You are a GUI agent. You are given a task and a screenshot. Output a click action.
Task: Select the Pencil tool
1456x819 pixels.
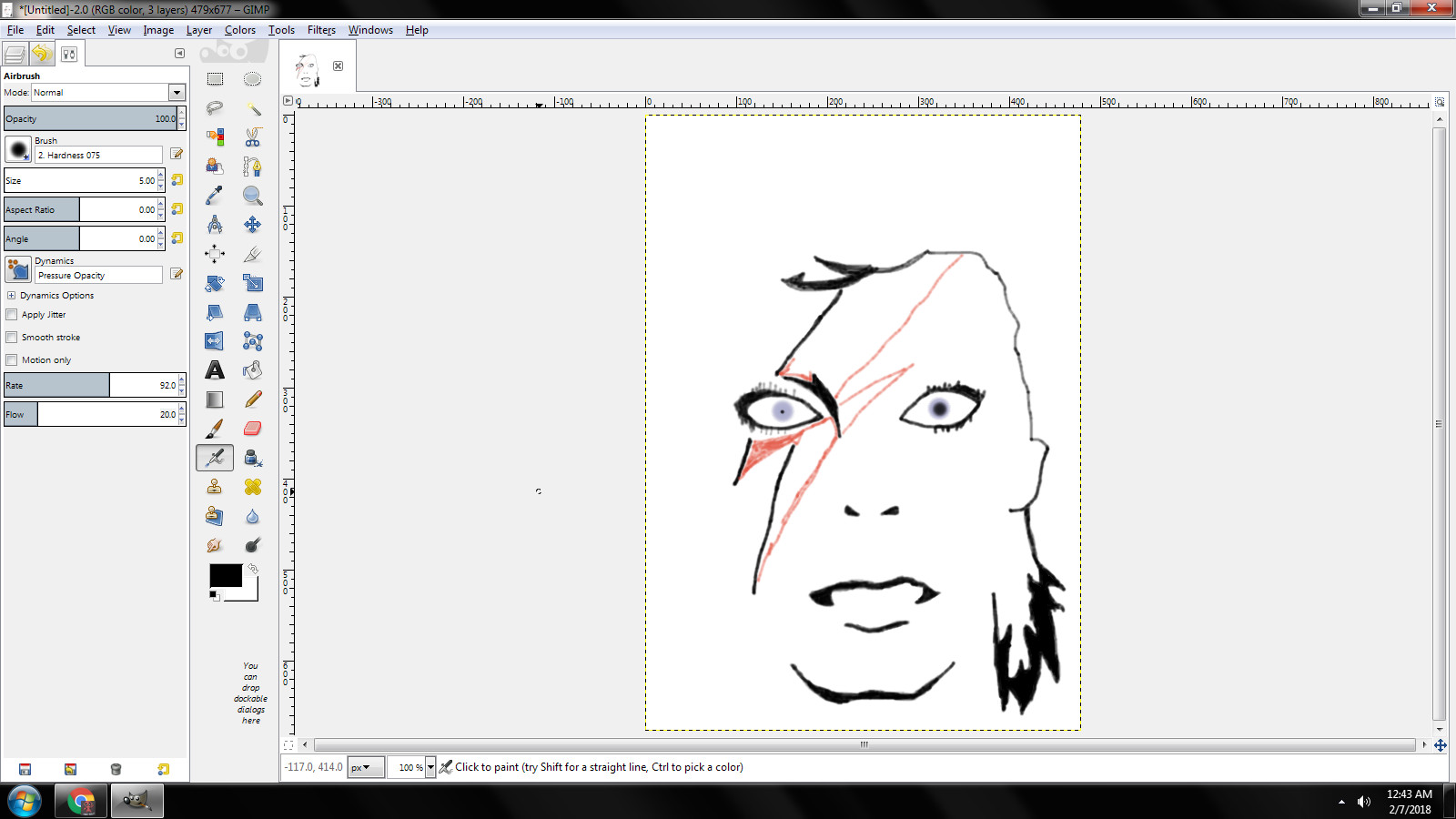(253, 399)
